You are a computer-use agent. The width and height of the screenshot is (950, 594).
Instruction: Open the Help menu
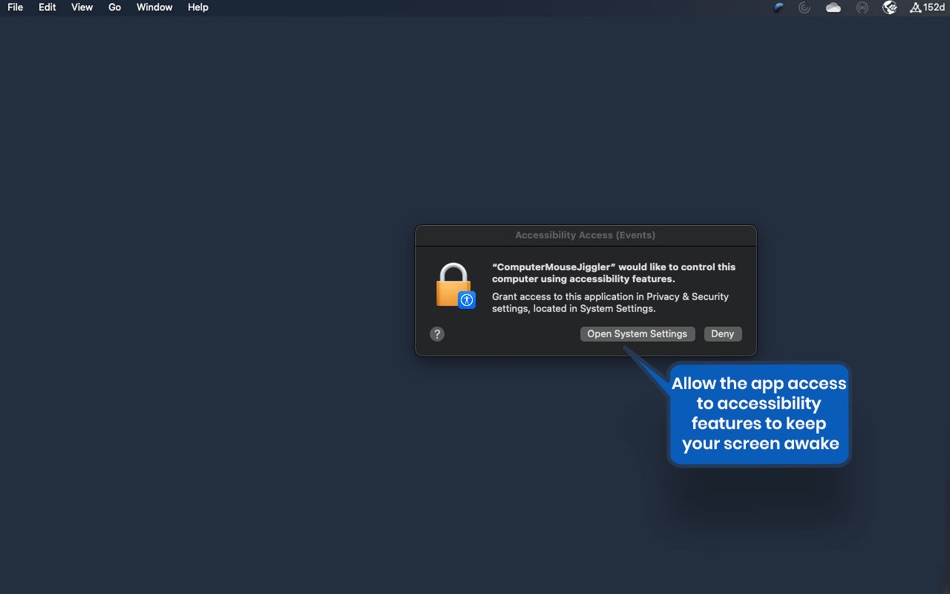198,7
